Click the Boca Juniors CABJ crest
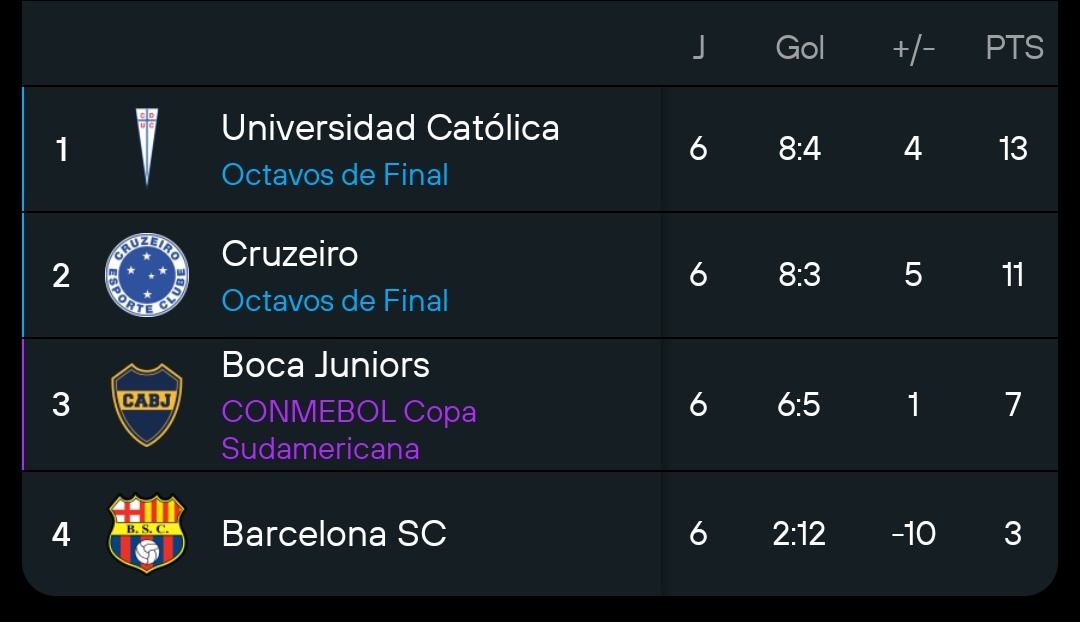This screenshot has height=622, width=1080. [x=147, y=404]
